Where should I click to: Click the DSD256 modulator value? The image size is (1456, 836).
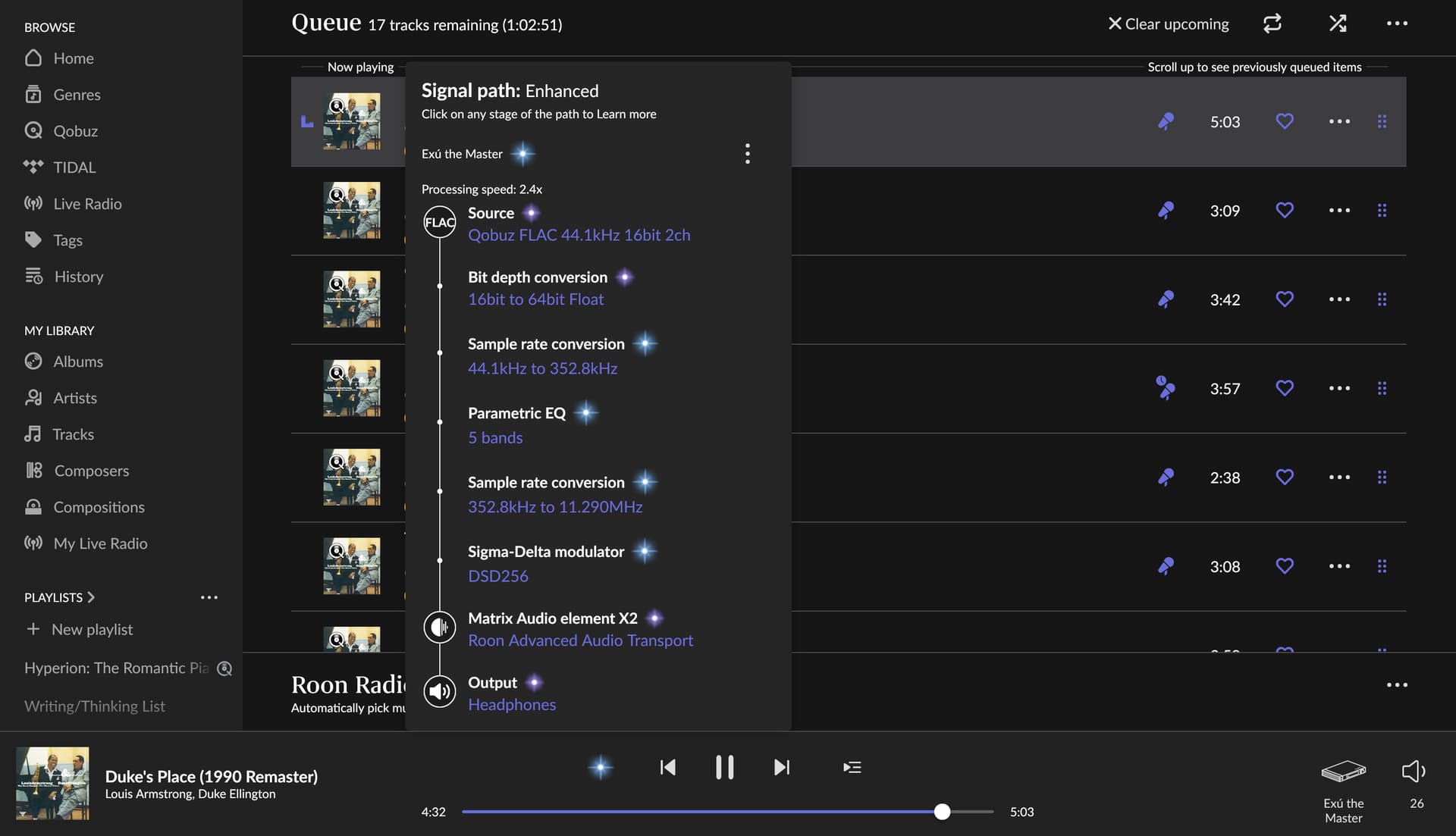click(x=498, y=576)
